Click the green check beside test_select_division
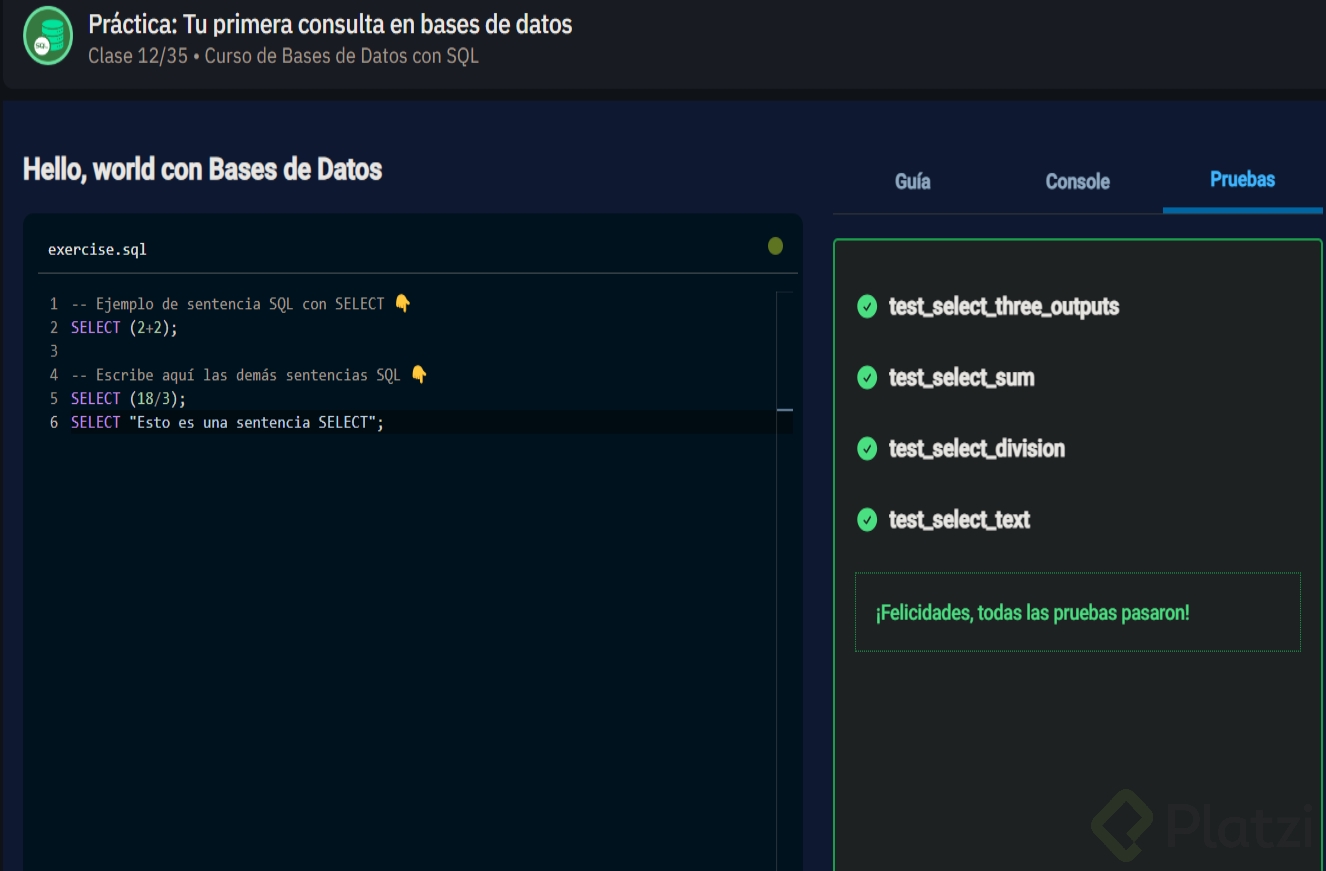Screen dimensions: 1326x871 coord(867,448)
